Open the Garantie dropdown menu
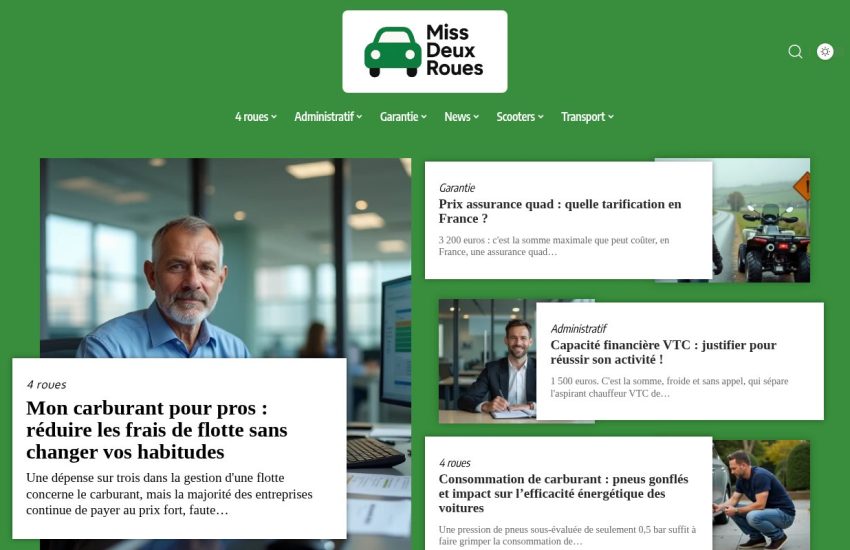 [x=403, y=117]
